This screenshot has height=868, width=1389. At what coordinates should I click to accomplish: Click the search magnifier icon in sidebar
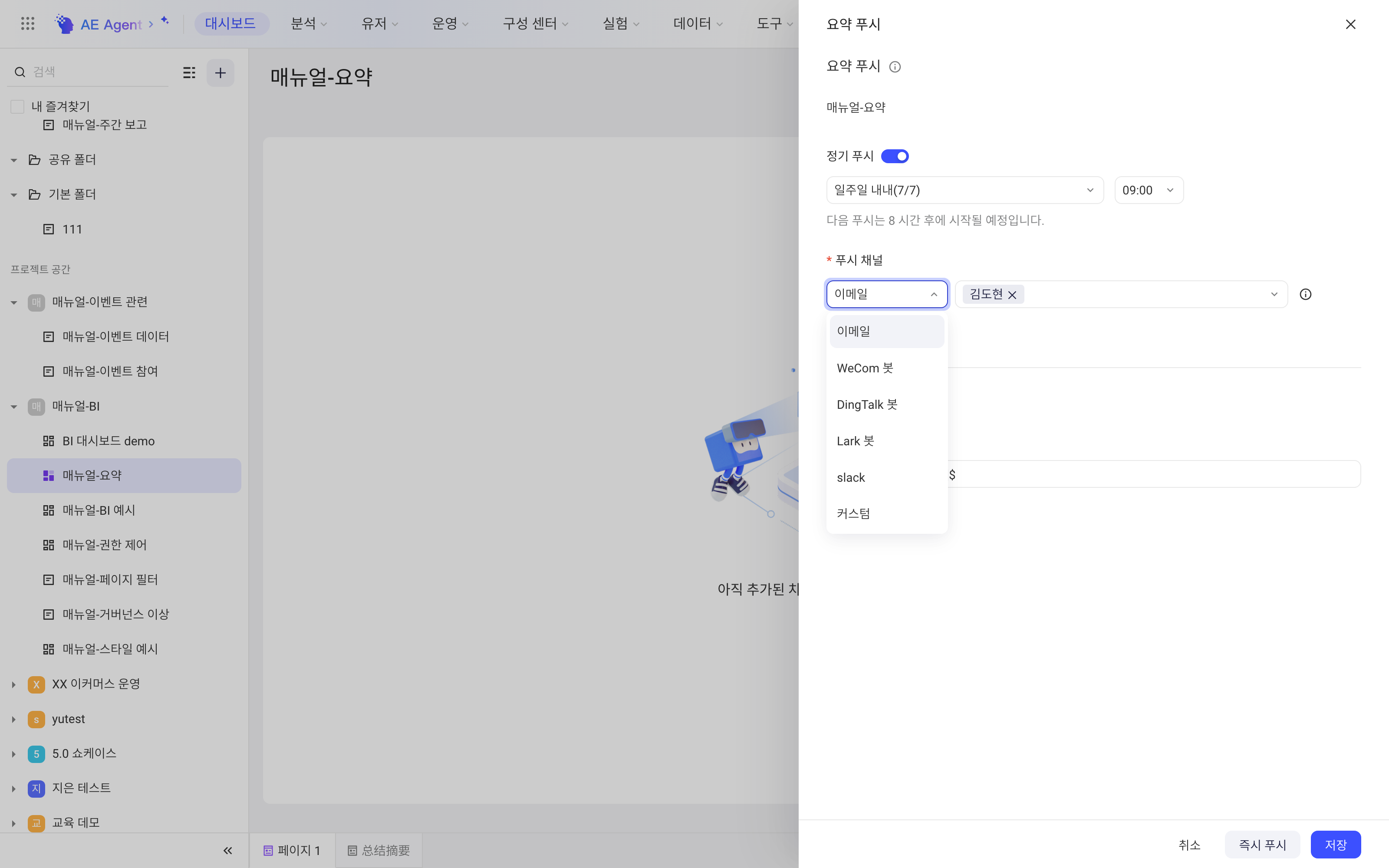click(20, 72)
